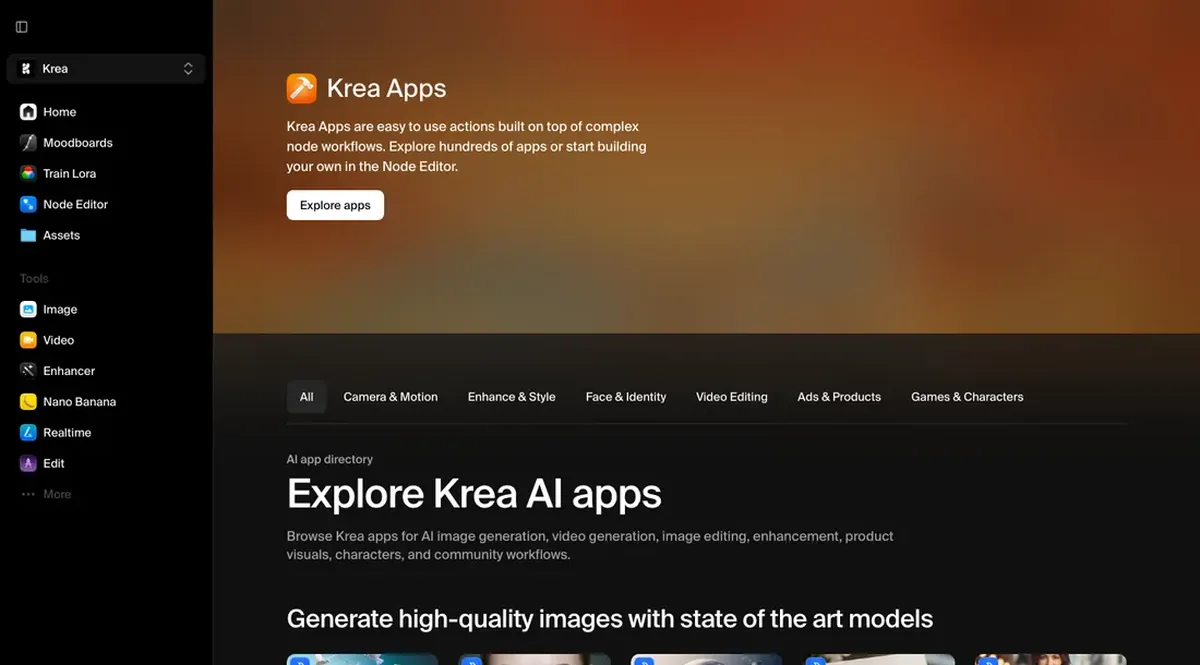Open the Home label in the sidebar

pos(60,112)
